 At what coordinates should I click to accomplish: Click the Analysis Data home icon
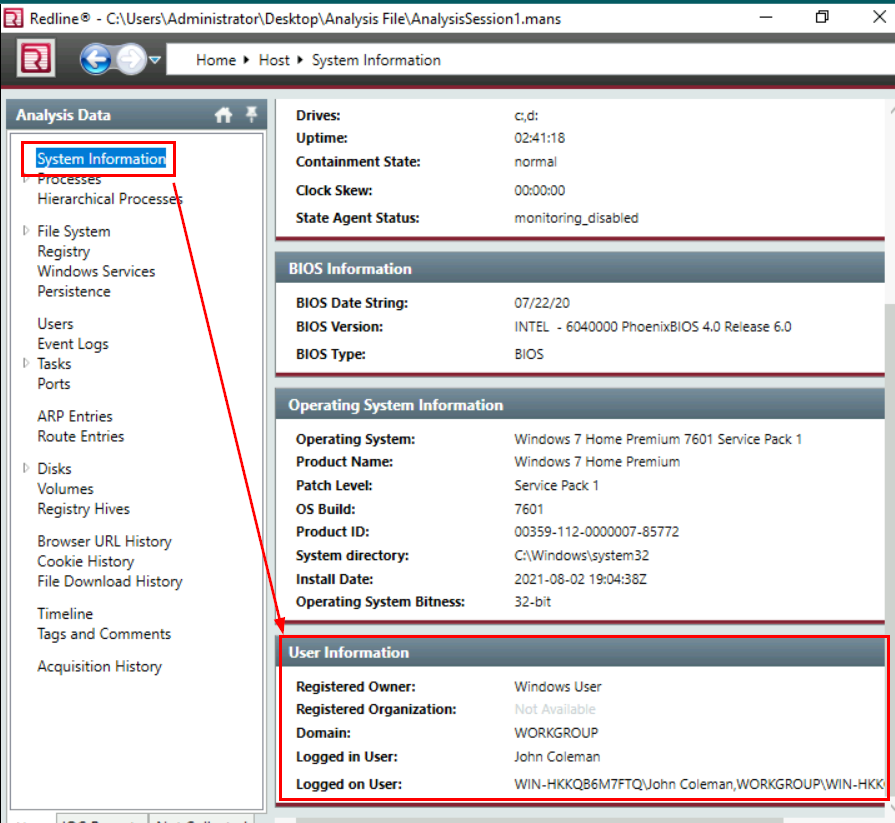pos(223,115)
